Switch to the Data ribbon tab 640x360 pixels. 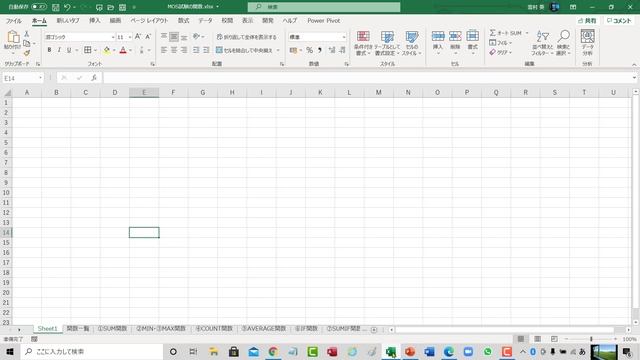click(205, 20)
